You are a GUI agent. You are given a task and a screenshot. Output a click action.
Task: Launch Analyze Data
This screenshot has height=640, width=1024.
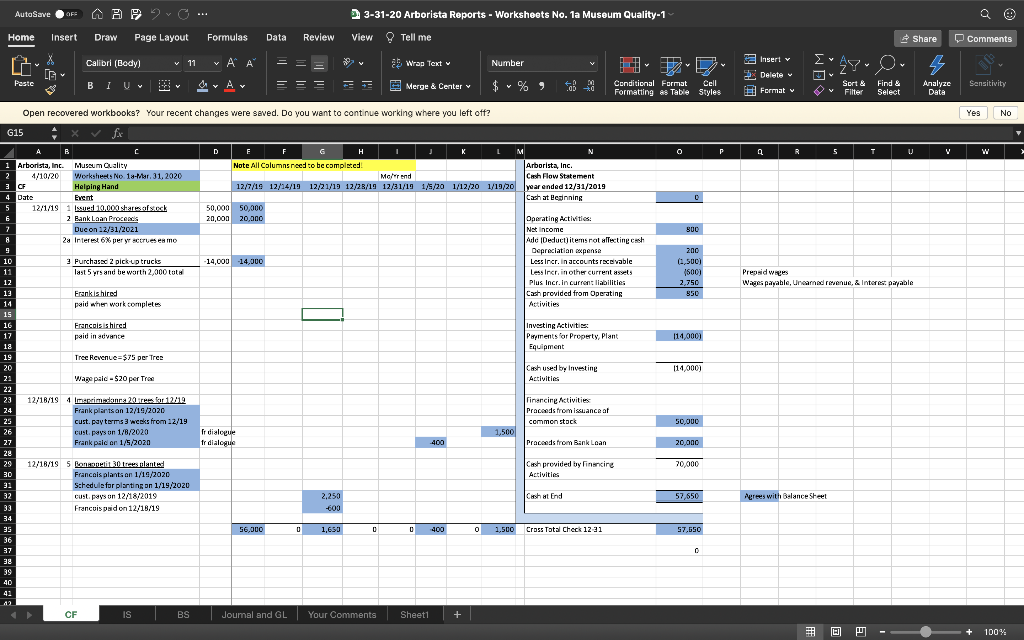tap(936, 75)
